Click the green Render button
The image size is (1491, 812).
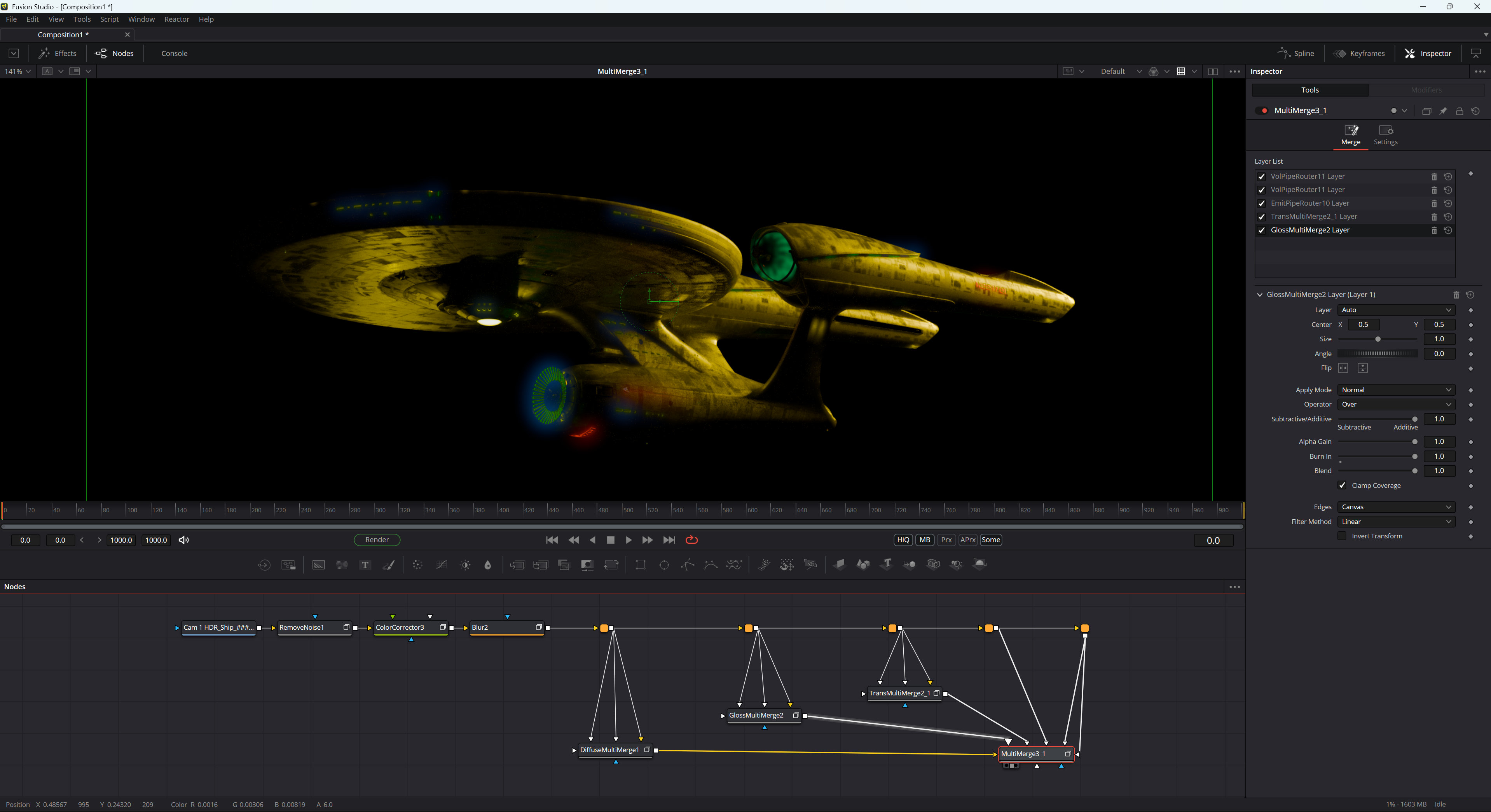[377, 540]
